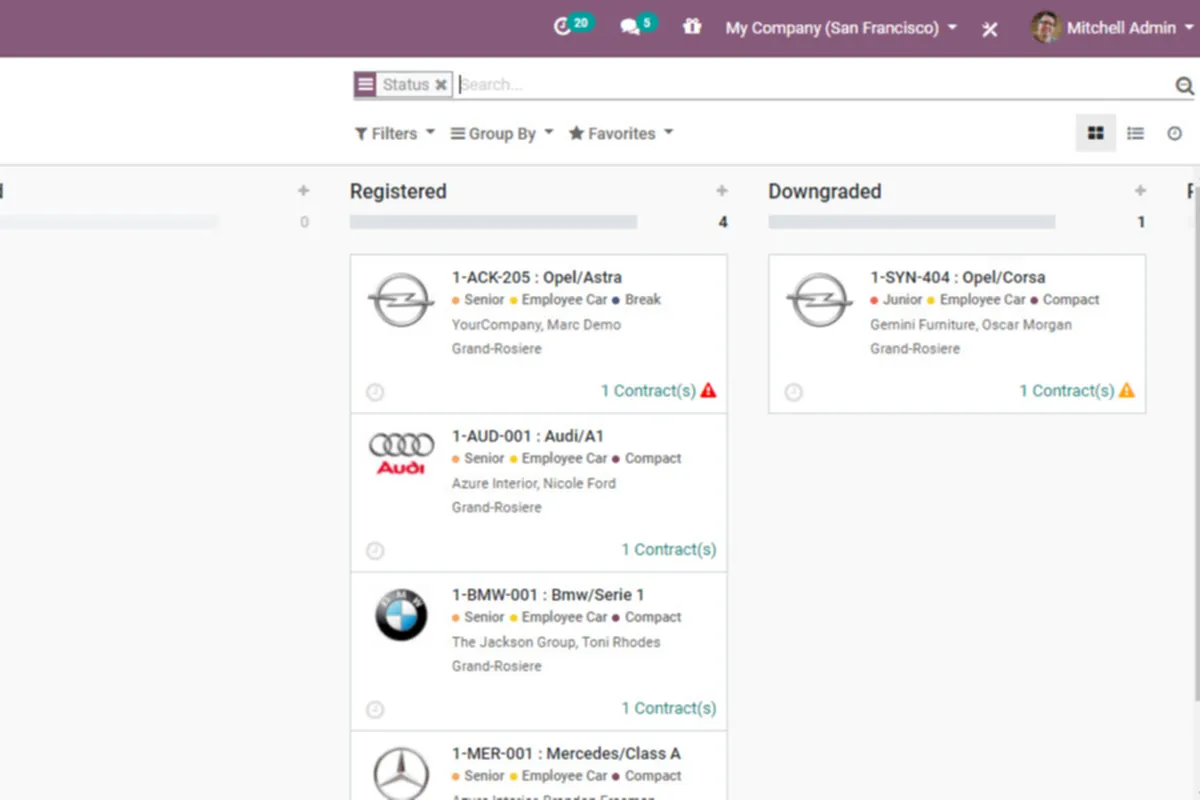Viewport: 1200px width, 800px height.
Task: Click Grand-Rosiere on the Opel/Corsa card
Action: [x=915, y=349]
